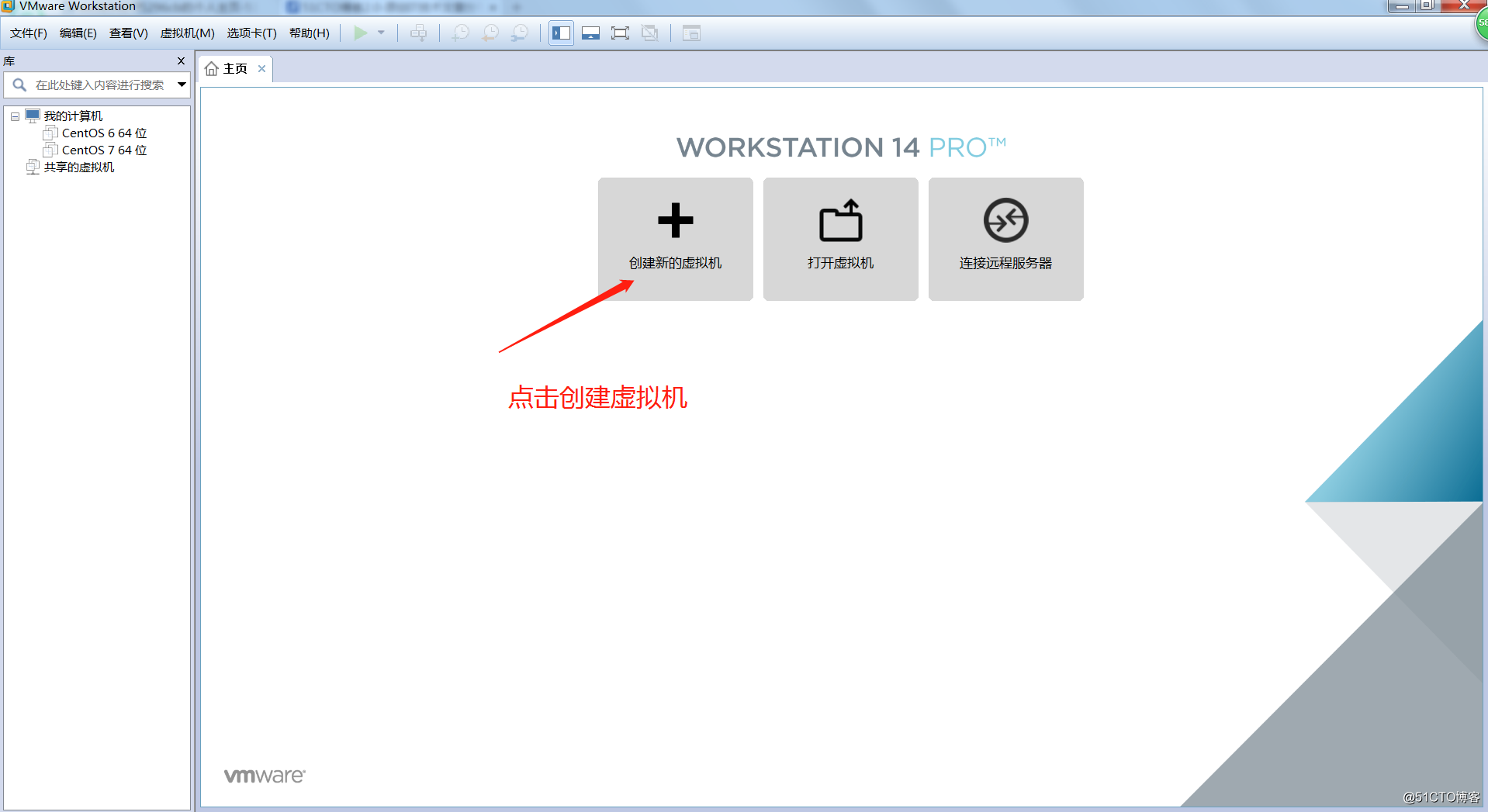Open the 虚拟机(M) menu

coord(187,33)
